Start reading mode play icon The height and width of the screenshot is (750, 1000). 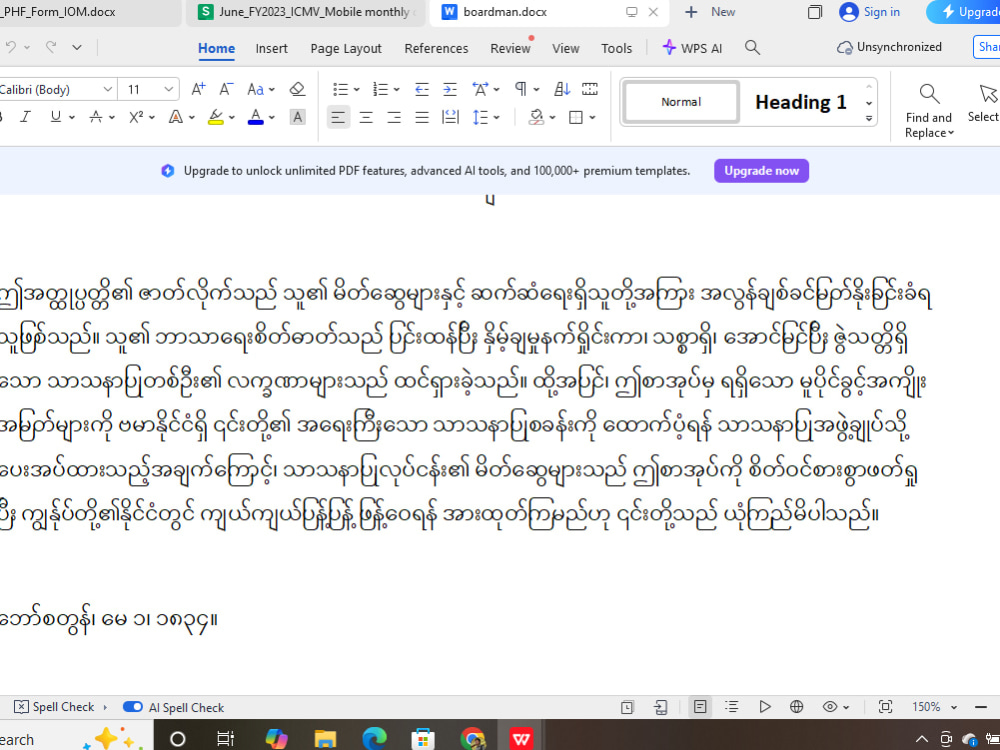point(765,707)
